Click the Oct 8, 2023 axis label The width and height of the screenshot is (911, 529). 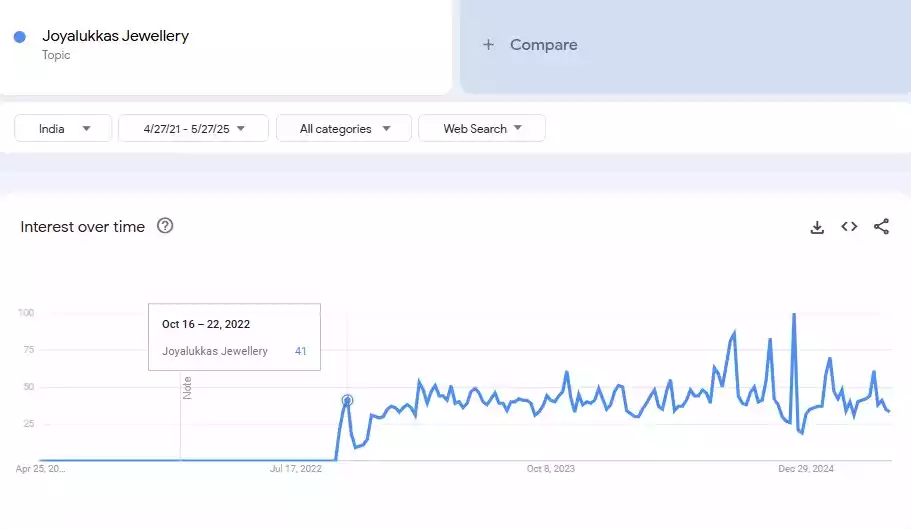click(x=551, y=469)
